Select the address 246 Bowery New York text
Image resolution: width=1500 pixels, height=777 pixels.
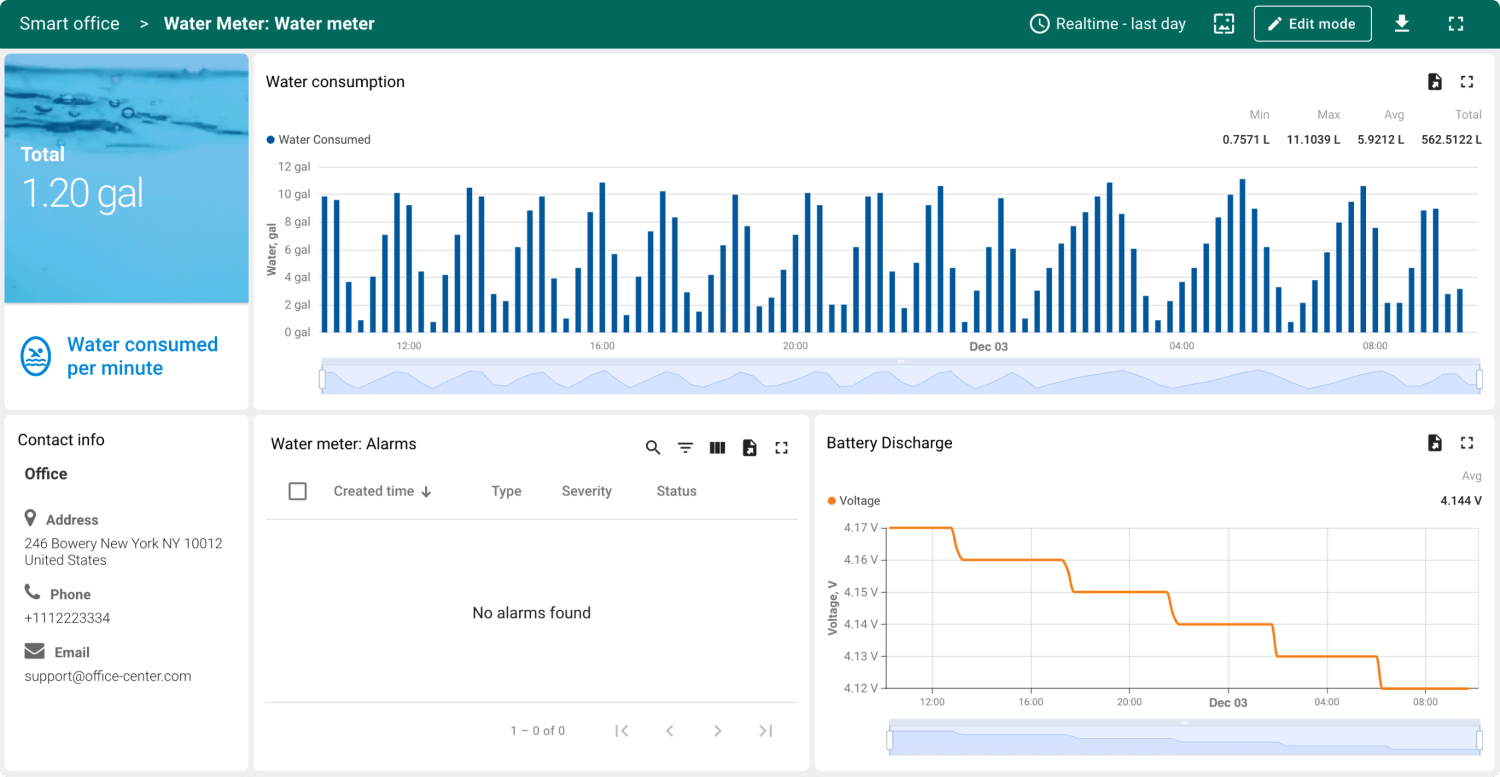123,552
